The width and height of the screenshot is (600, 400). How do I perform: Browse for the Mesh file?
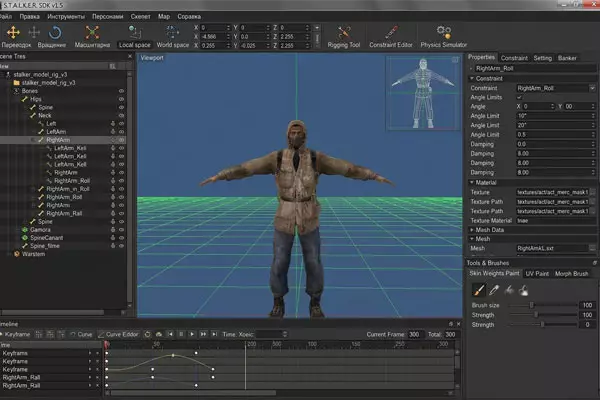592,248
